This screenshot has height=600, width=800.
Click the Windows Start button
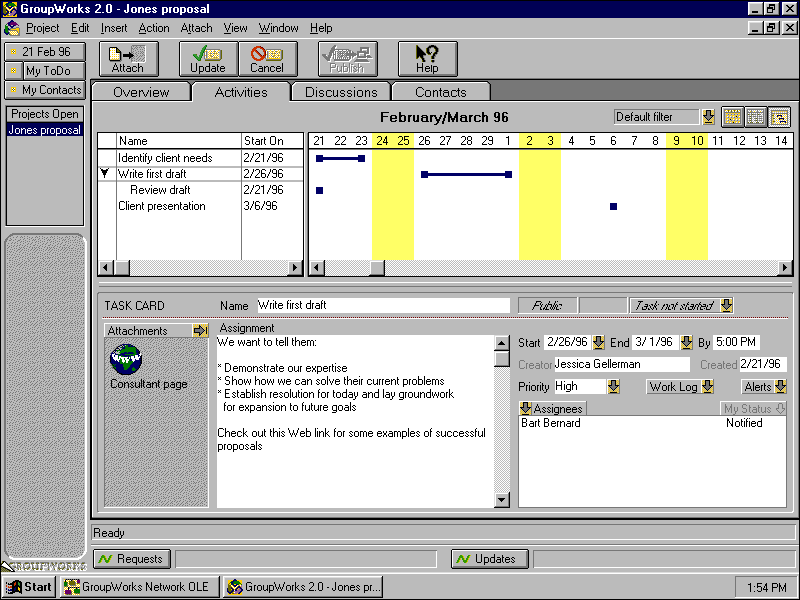[x=29, y=587]
